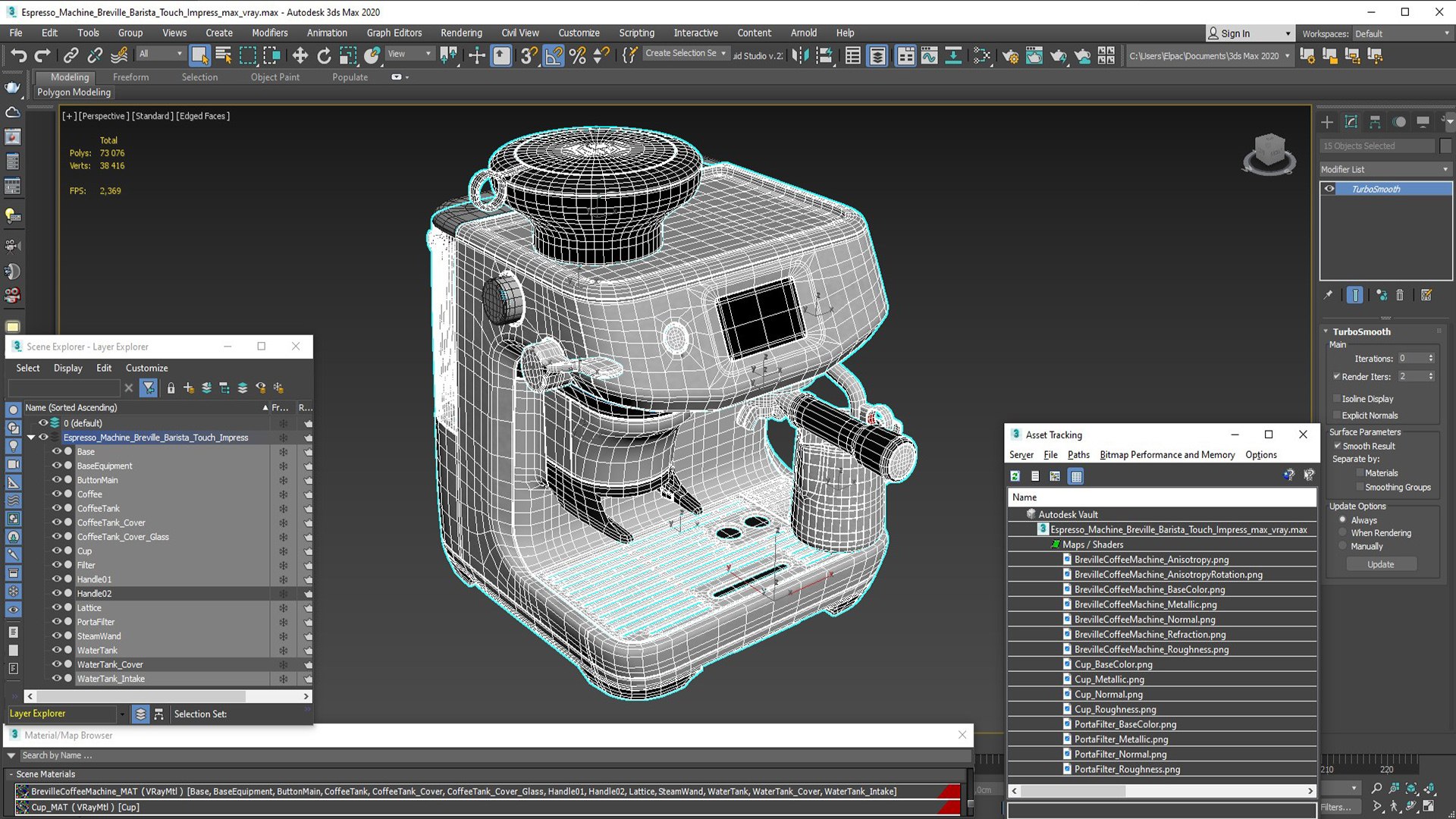1456x819 pixels.
Task: Toggle visibility eye of Base object
Action: point(56,451)
